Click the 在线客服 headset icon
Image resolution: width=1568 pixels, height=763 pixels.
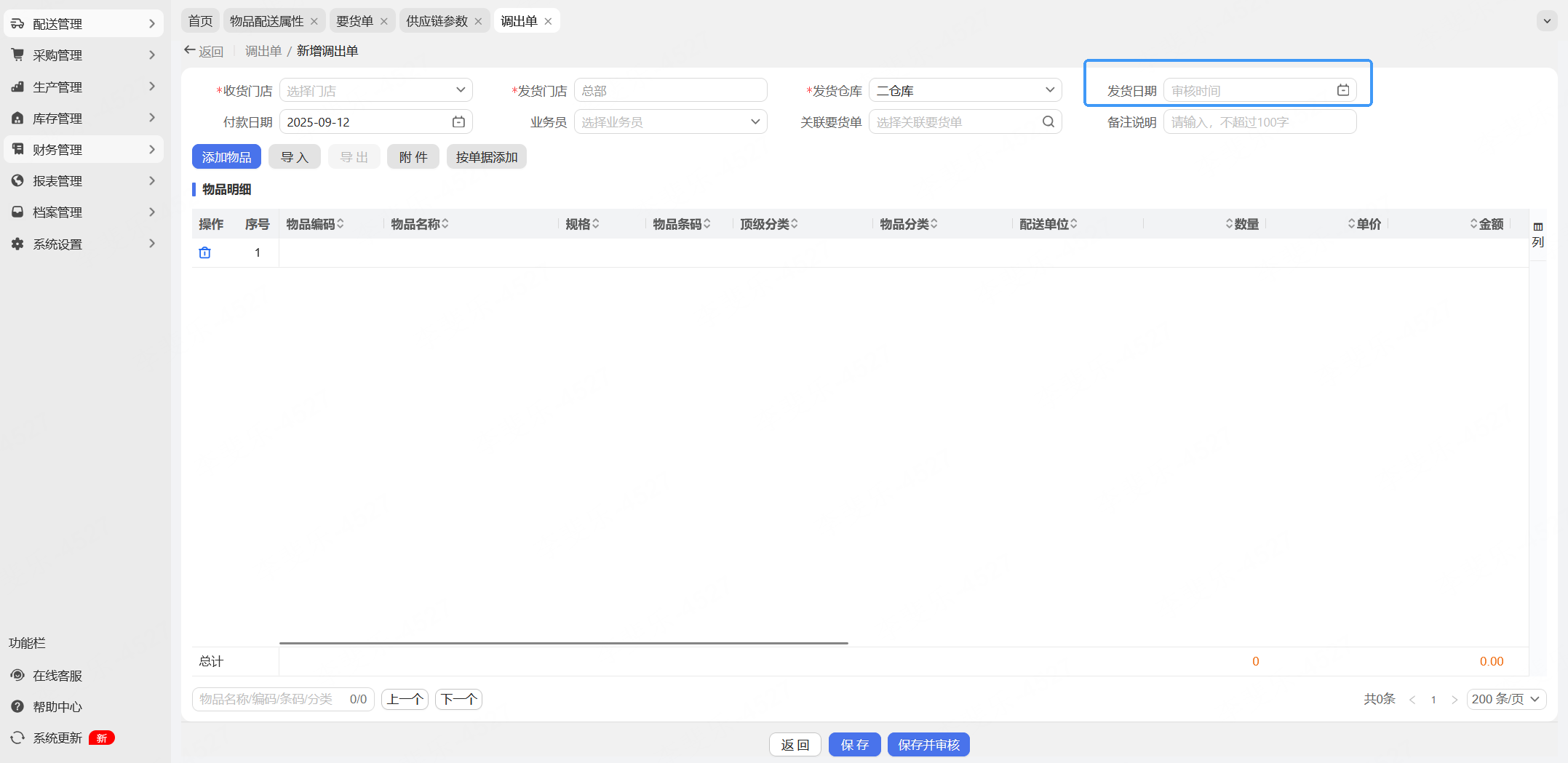17,675
